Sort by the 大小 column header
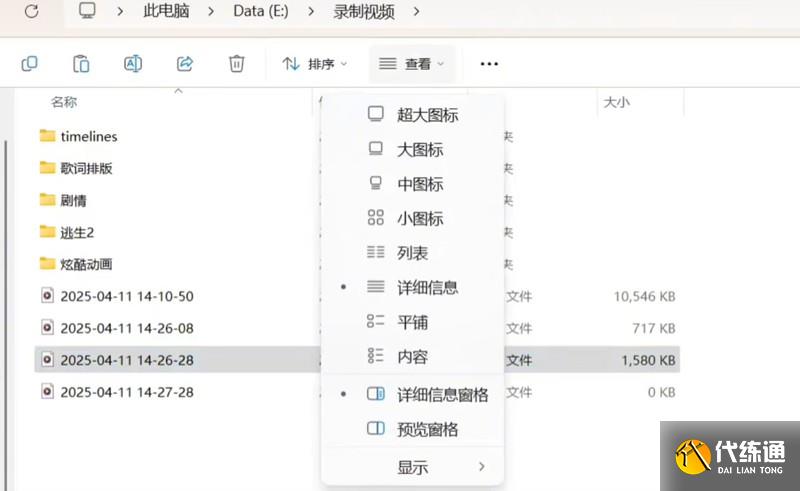This screenshot has width=800, height=491. point(616,102)
